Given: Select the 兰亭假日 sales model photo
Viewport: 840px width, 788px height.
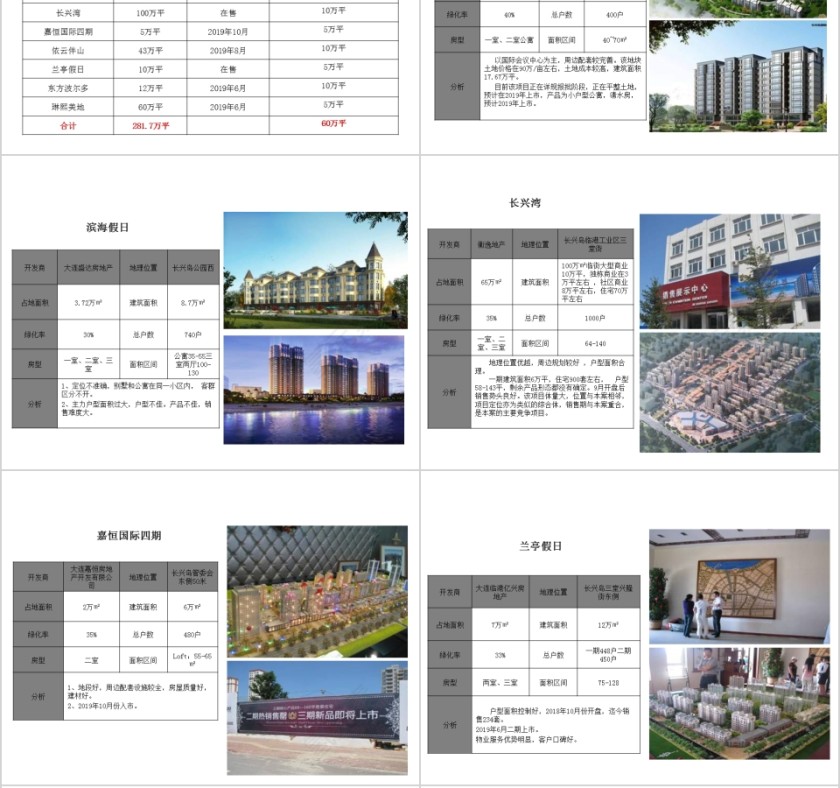Looking at the screenshot, I should pos(738,703).
